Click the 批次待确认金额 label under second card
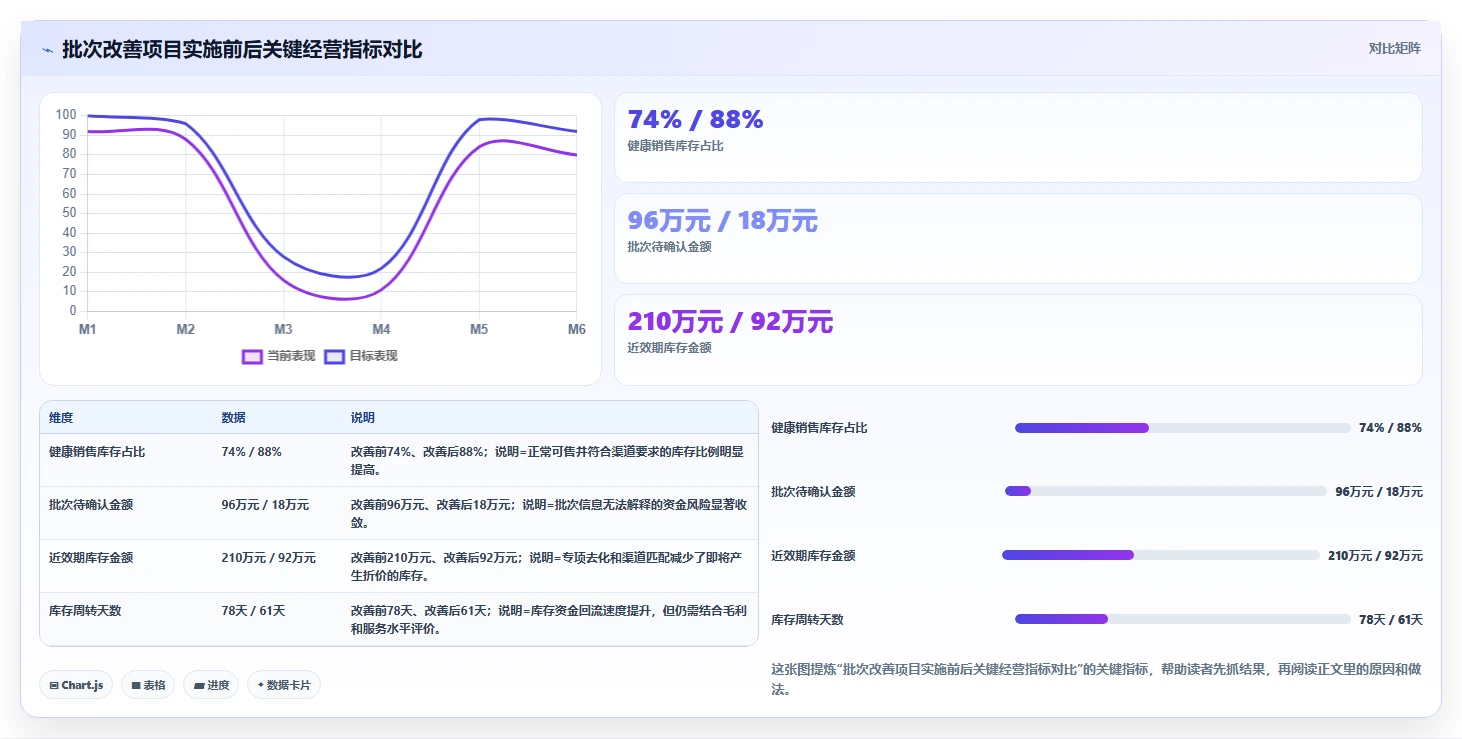The width and height of the screenshot is (1462, 739). tap(669, 247)
